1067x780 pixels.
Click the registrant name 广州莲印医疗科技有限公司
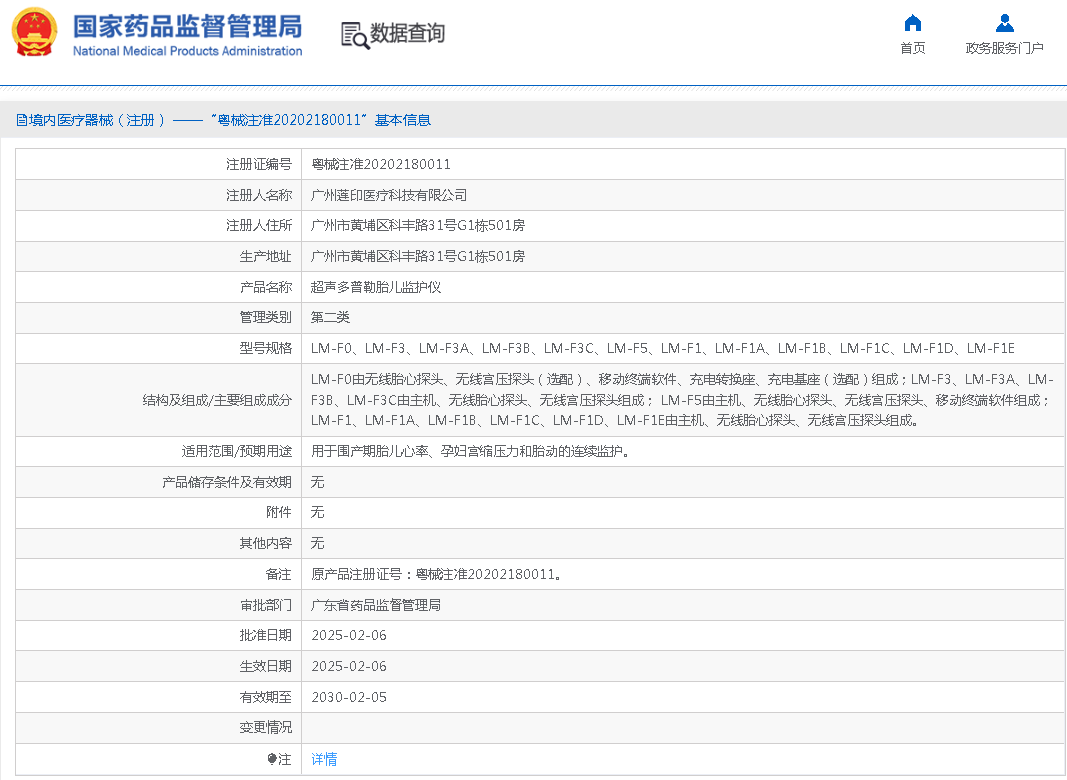click(389, 195)
